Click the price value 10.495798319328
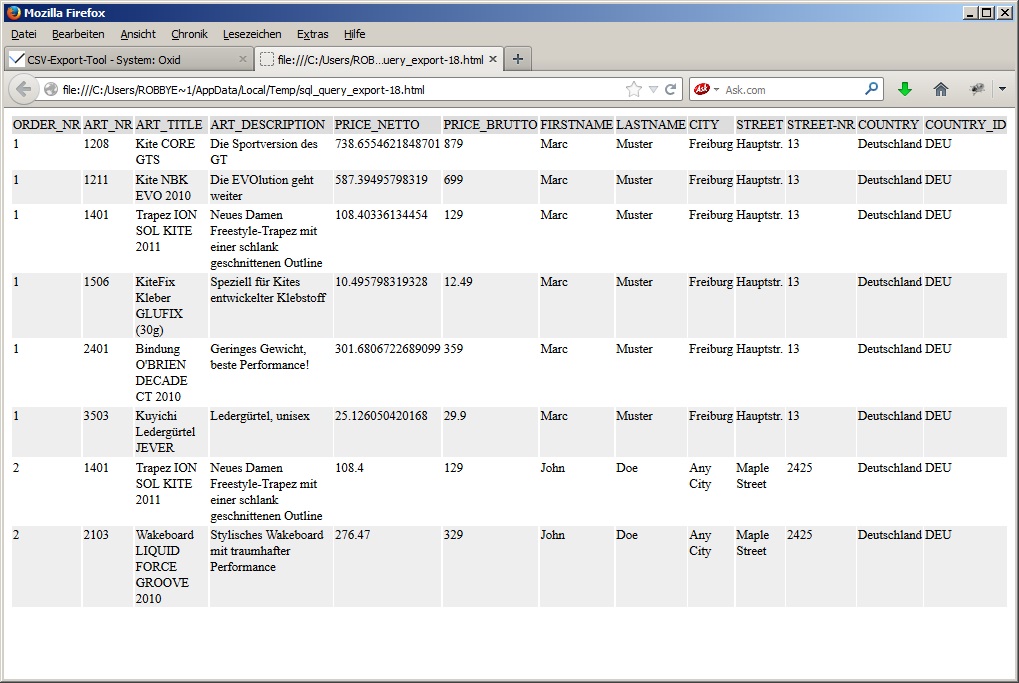The image size is (1019, 683). (381, 281)
